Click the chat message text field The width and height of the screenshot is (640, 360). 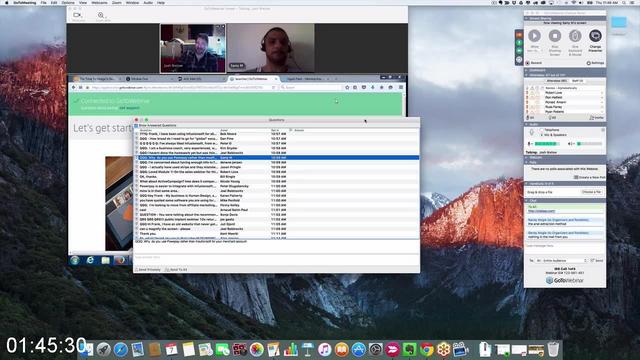point(565,248)
